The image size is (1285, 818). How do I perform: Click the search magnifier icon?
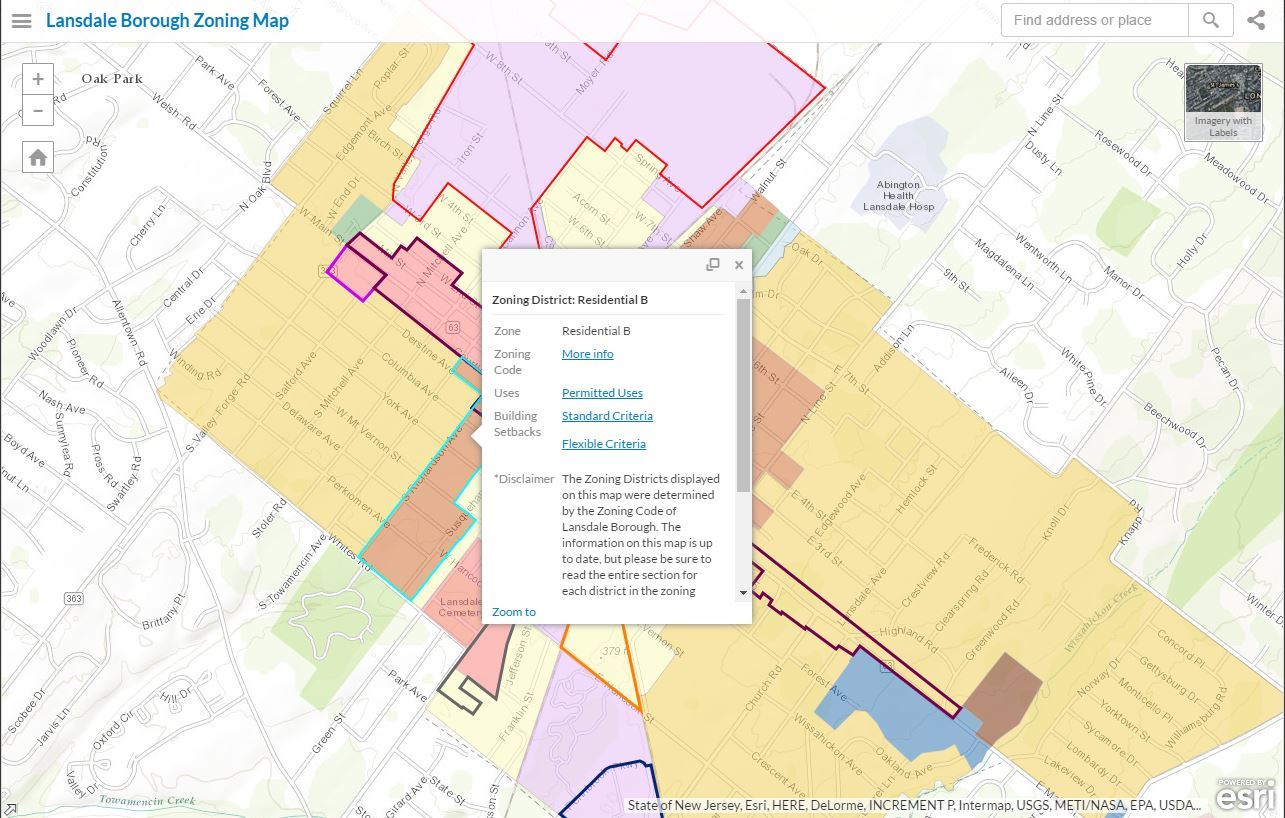coord(1209,20)
